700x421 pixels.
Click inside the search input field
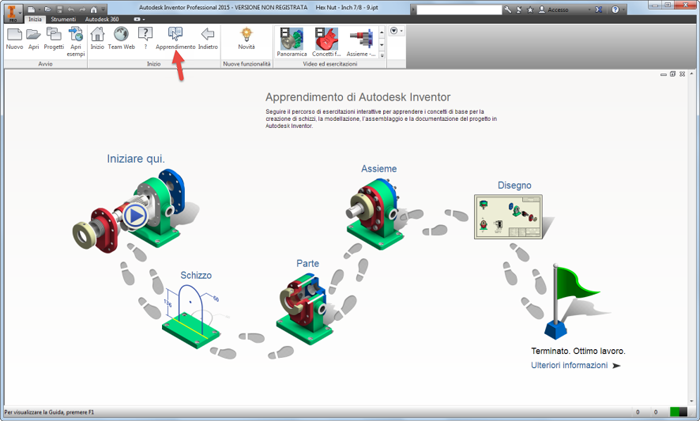[459, 10]
